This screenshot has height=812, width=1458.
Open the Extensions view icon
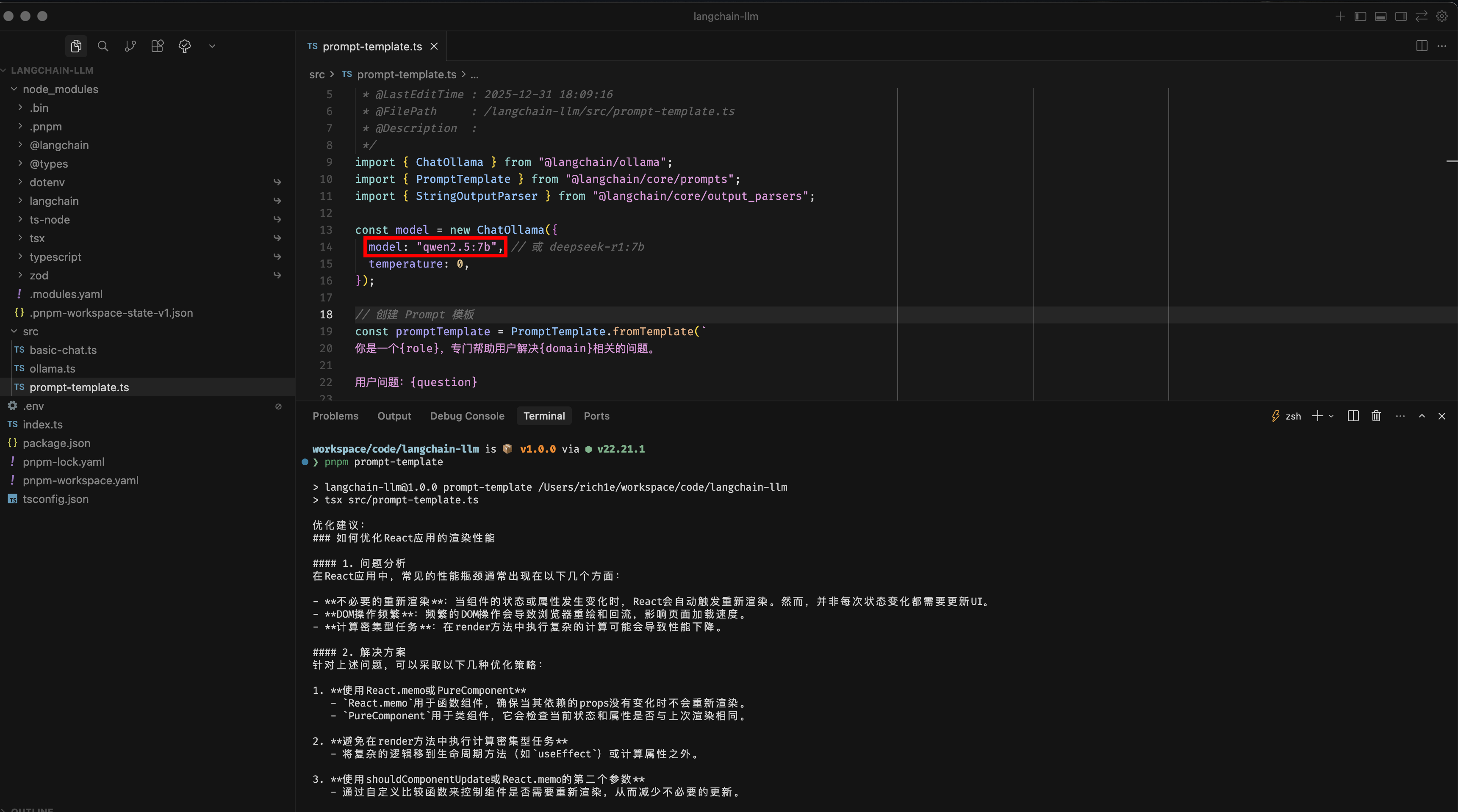157,46
